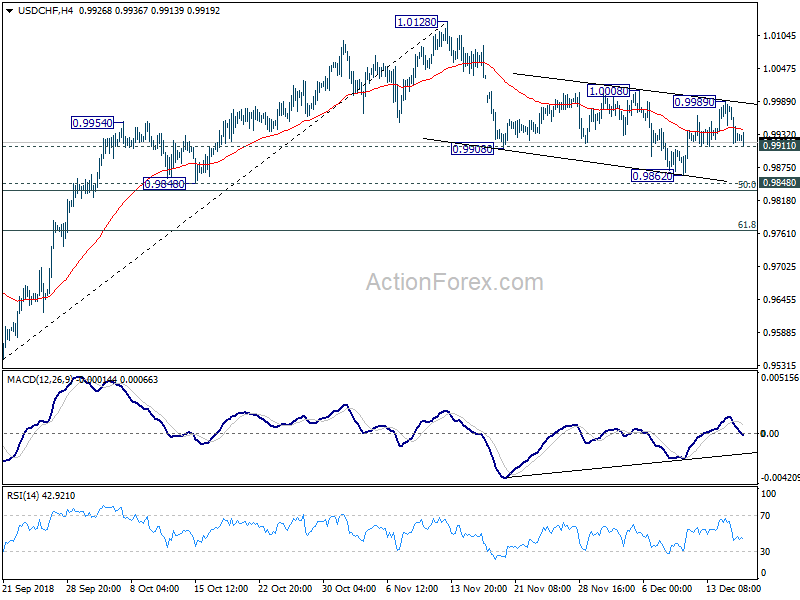Select the 0.99080 price label

472,149
